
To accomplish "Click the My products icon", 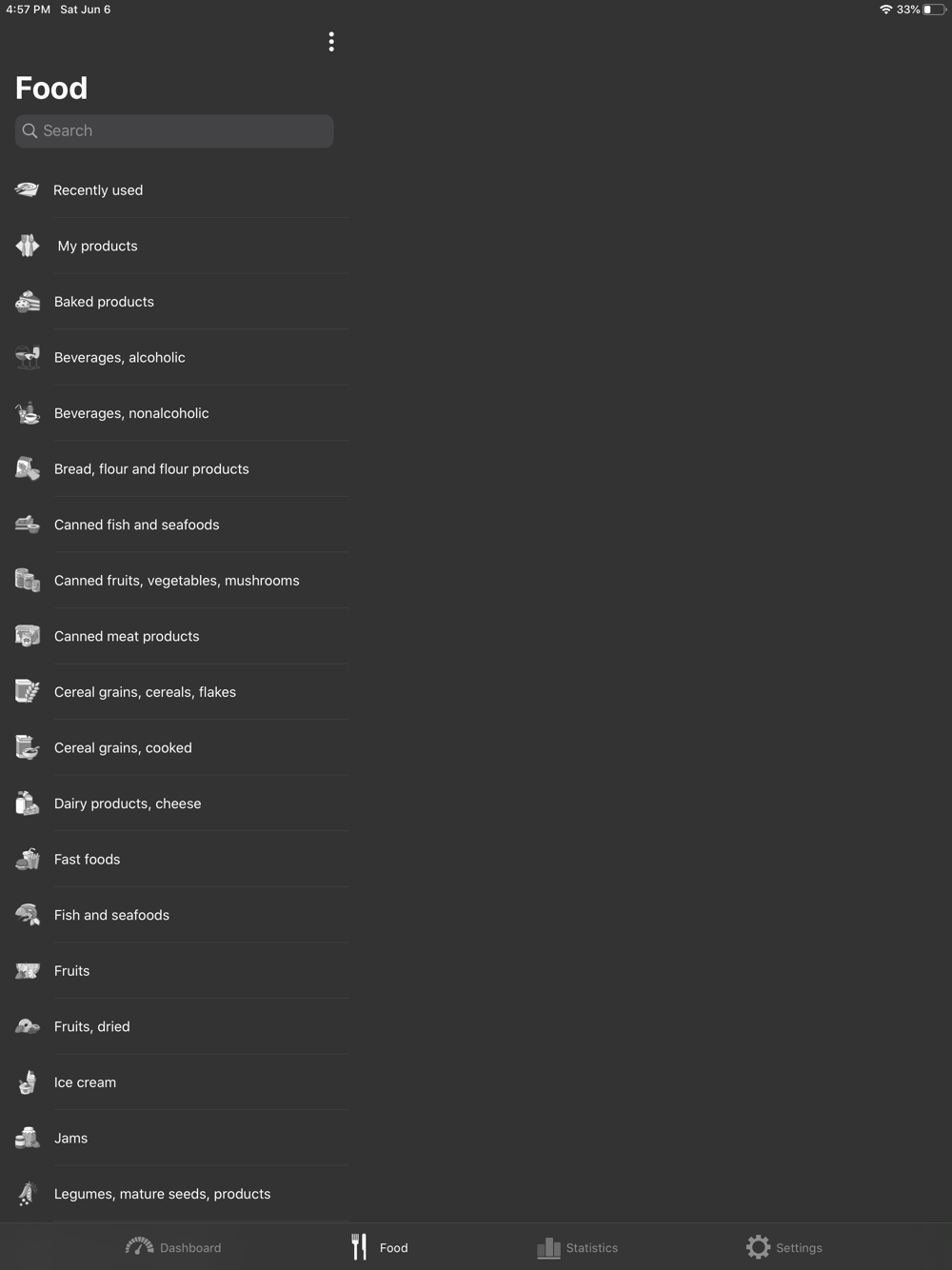I will [28, 246].
